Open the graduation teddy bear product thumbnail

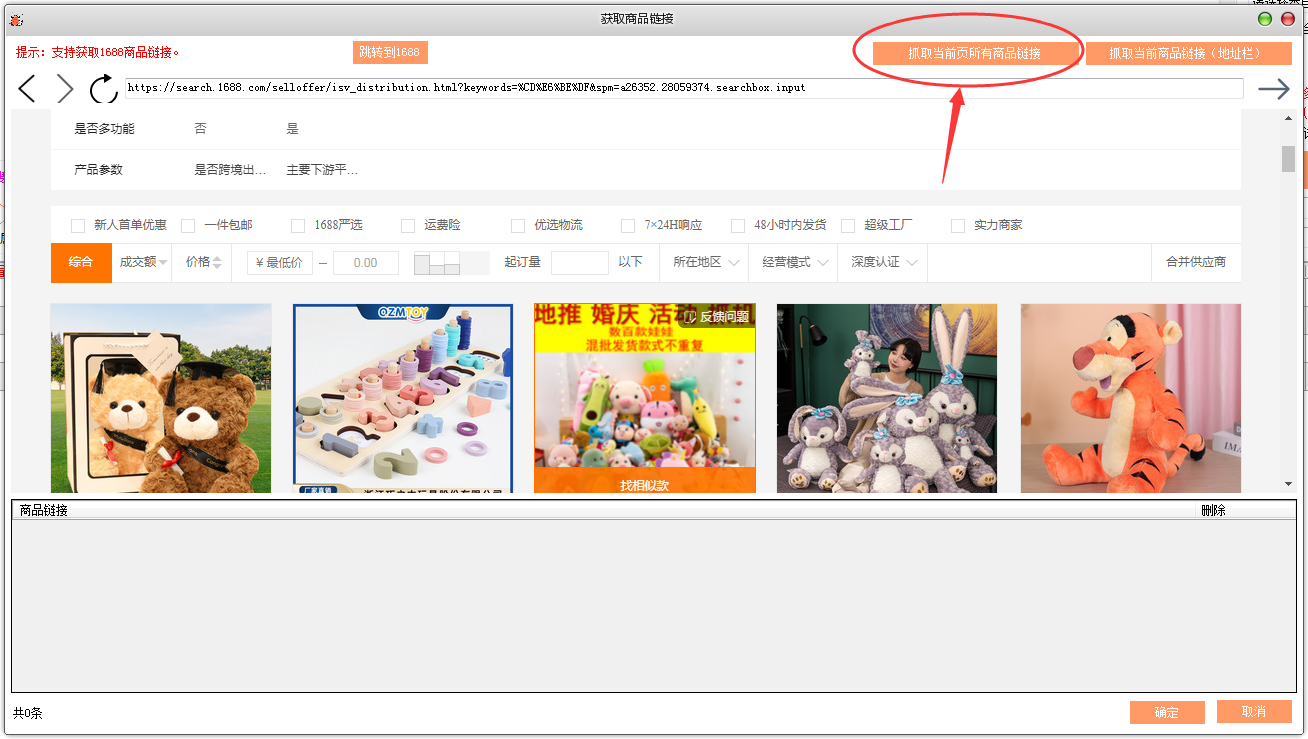click(x=161, y=398)
